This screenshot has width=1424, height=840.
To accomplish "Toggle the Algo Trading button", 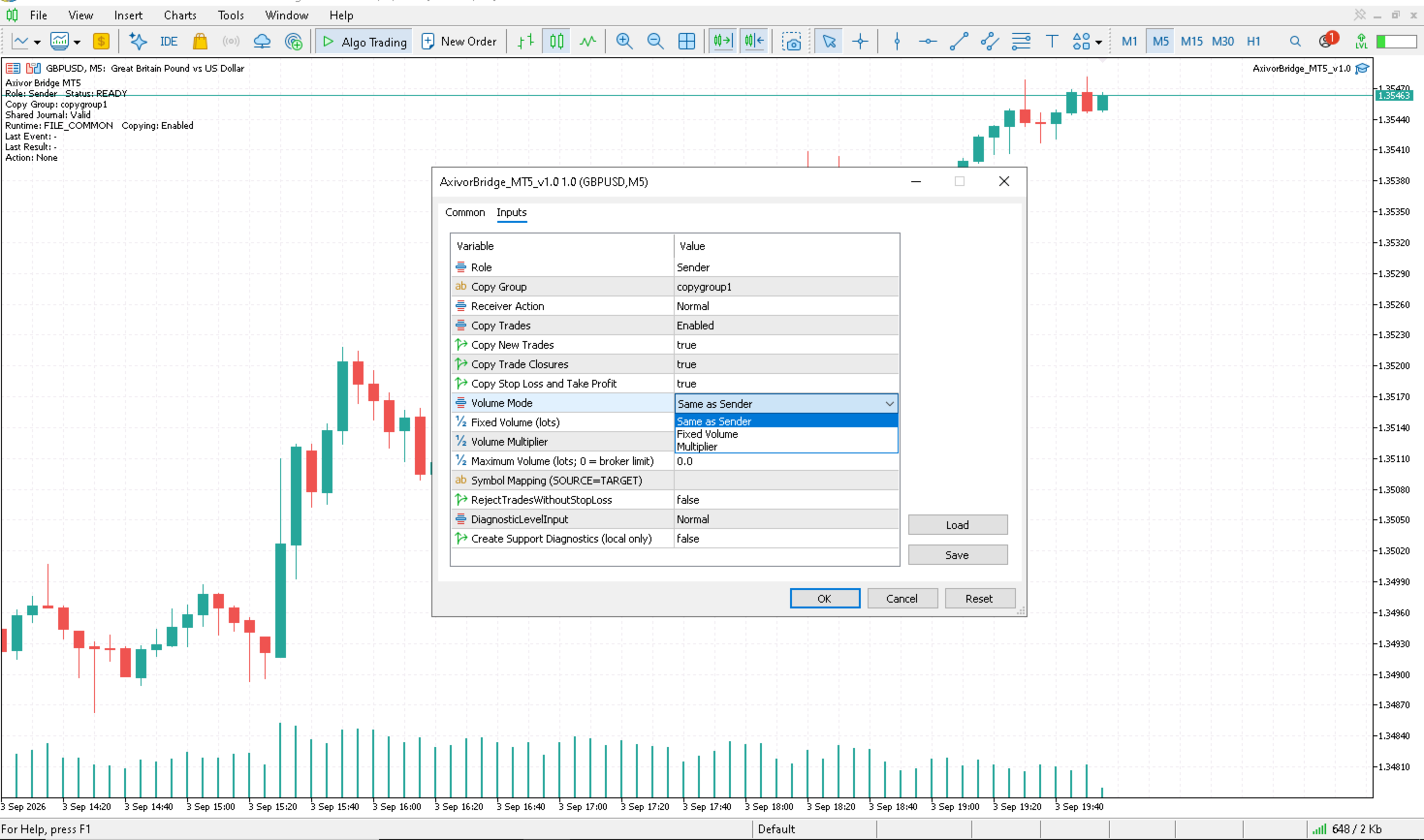I will 364,42.
